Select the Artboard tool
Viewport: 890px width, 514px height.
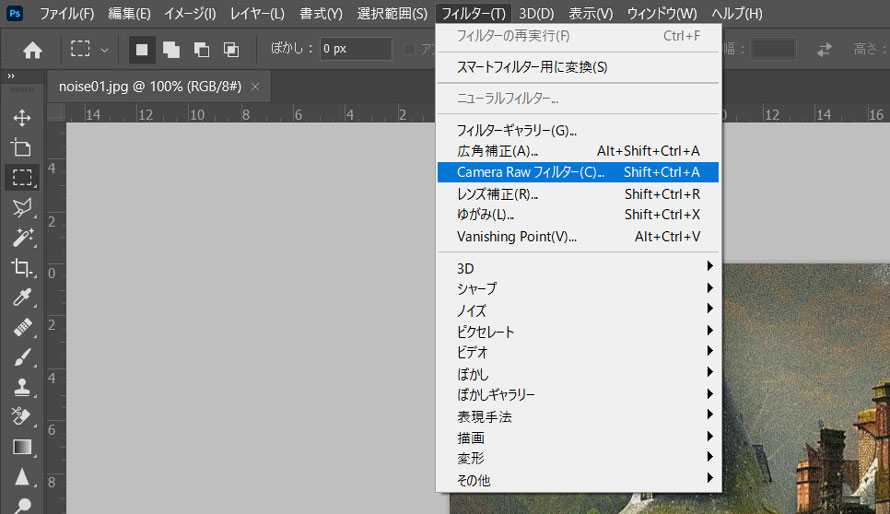22,148
